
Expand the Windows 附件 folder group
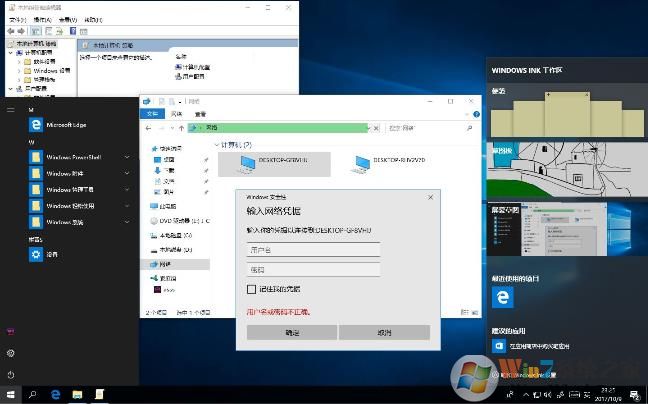tap(127, 173)
